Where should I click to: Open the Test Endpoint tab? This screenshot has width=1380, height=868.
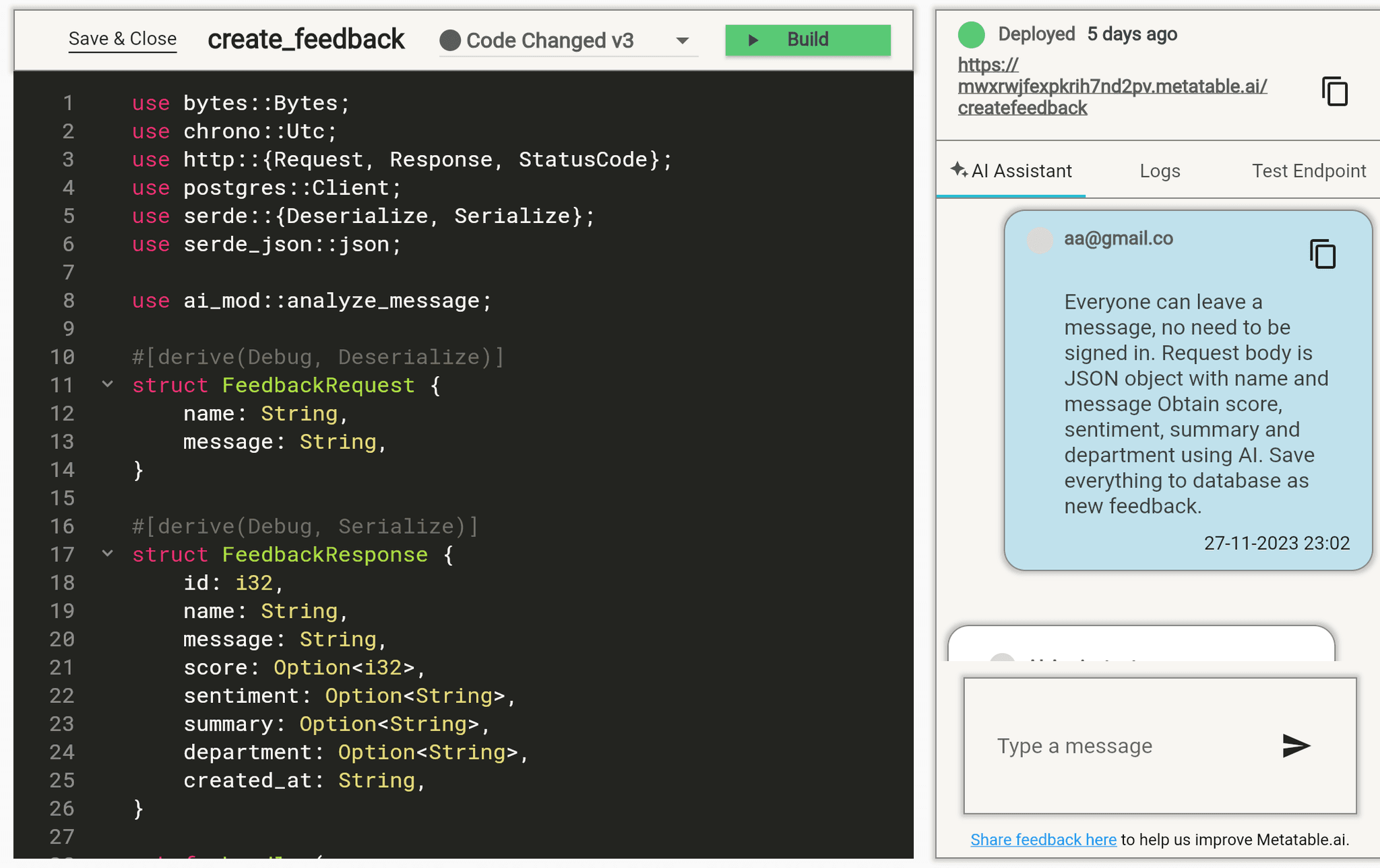coord(1308,170)
